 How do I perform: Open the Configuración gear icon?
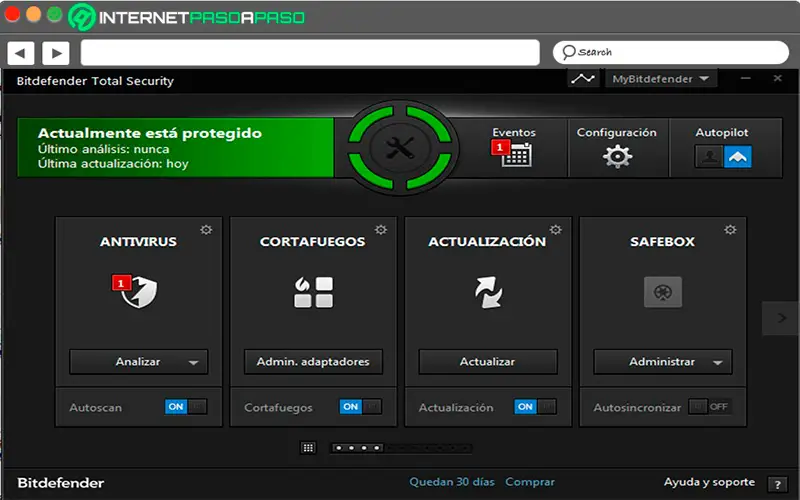coord(617,156)
